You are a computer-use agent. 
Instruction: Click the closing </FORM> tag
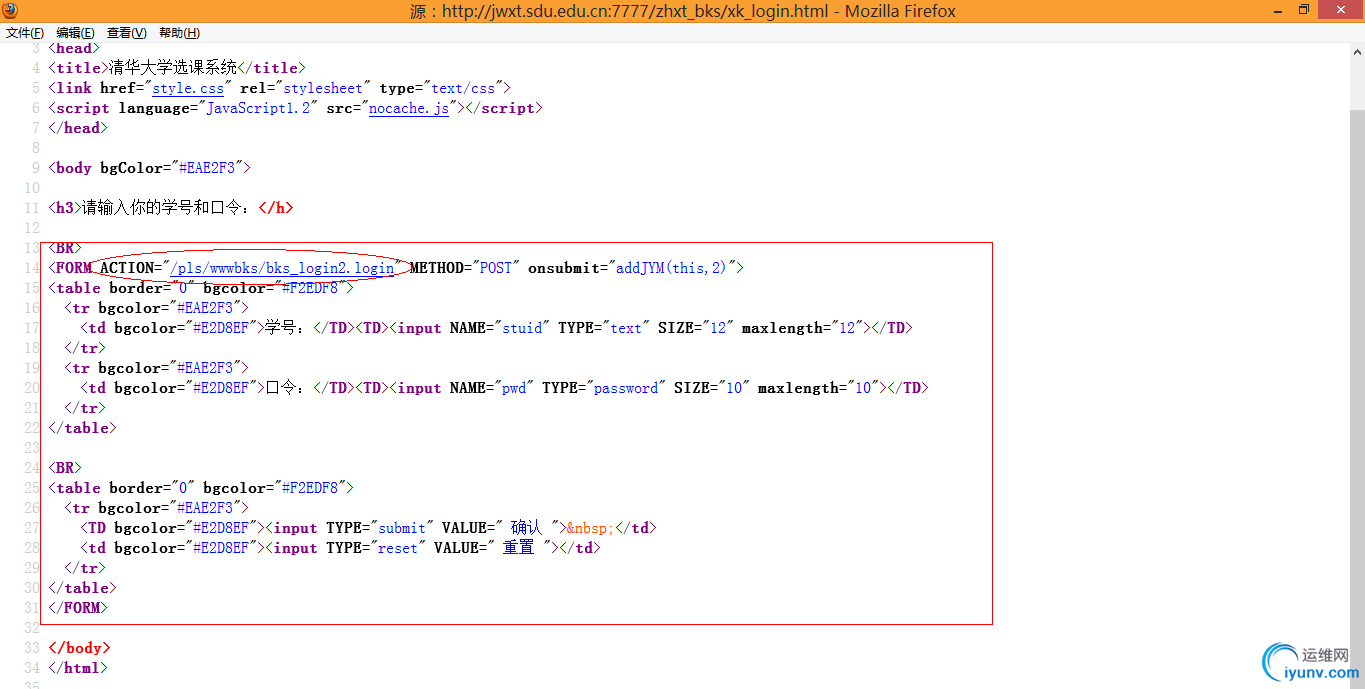coord(77,608)
